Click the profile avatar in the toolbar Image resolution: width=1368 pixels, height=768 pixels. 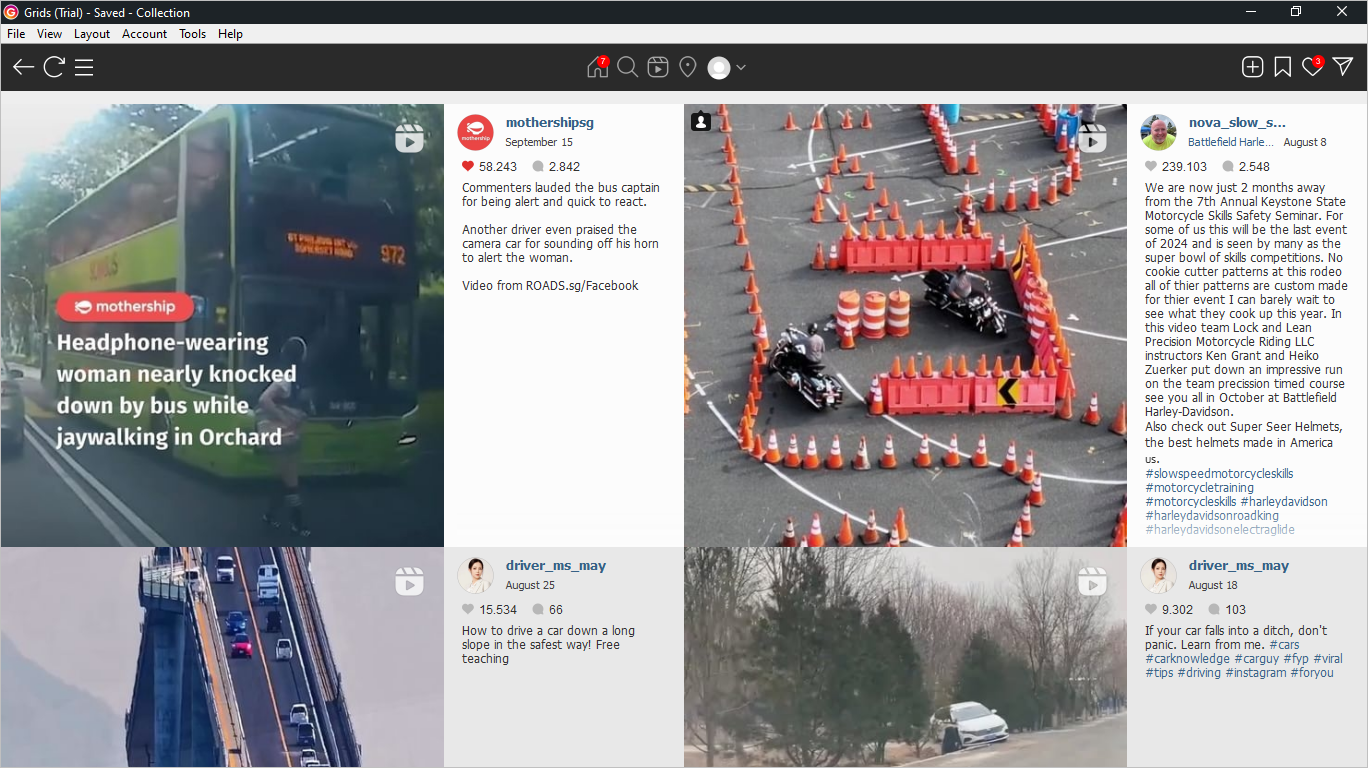(719, 68)
